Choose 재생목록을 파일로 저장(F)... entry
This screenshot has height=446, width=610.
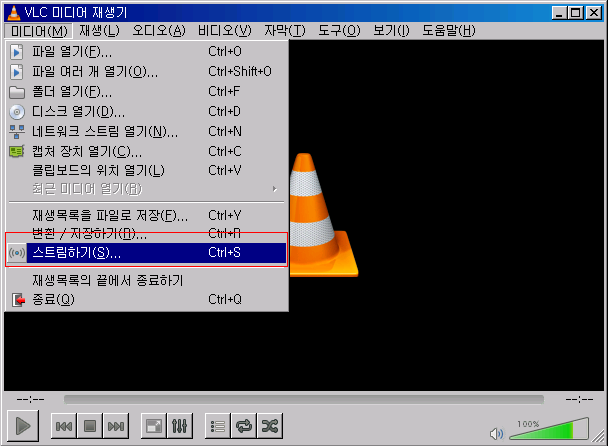pyautogui.click(x=147, y=215)
